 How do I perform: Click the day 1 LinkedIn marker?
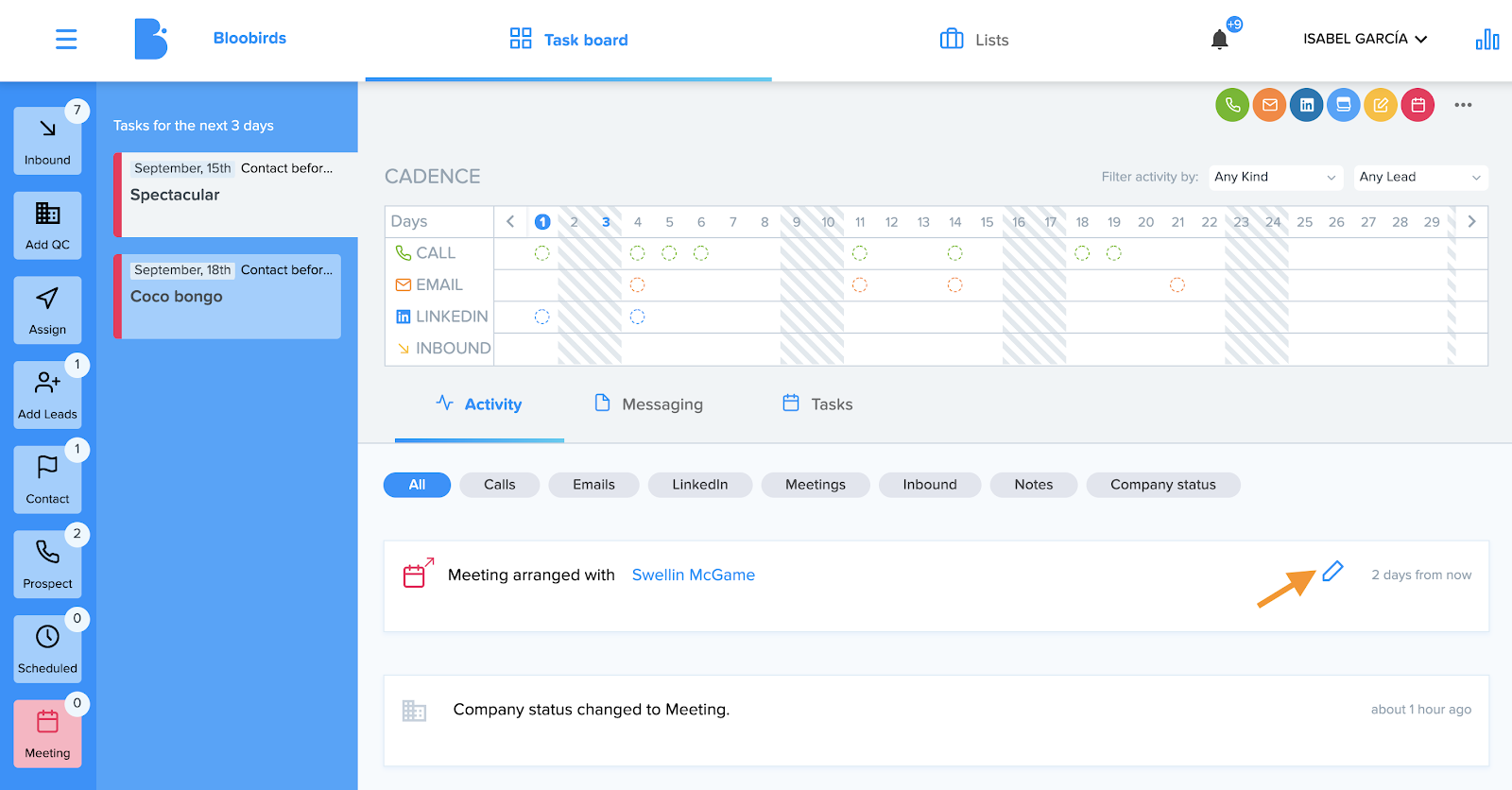click(541, 317)
